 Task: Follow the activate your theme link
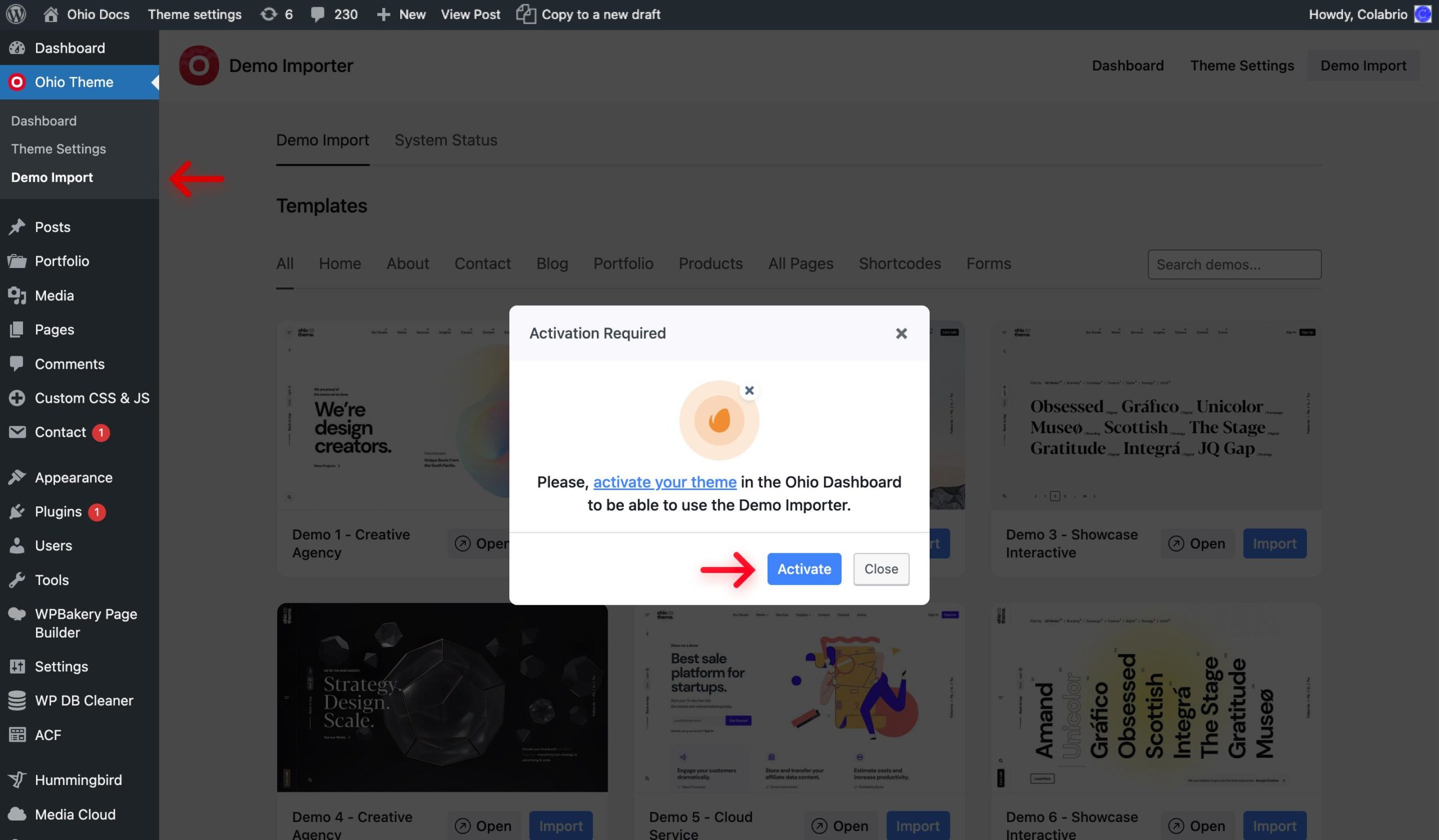click(x=664, y=482)
